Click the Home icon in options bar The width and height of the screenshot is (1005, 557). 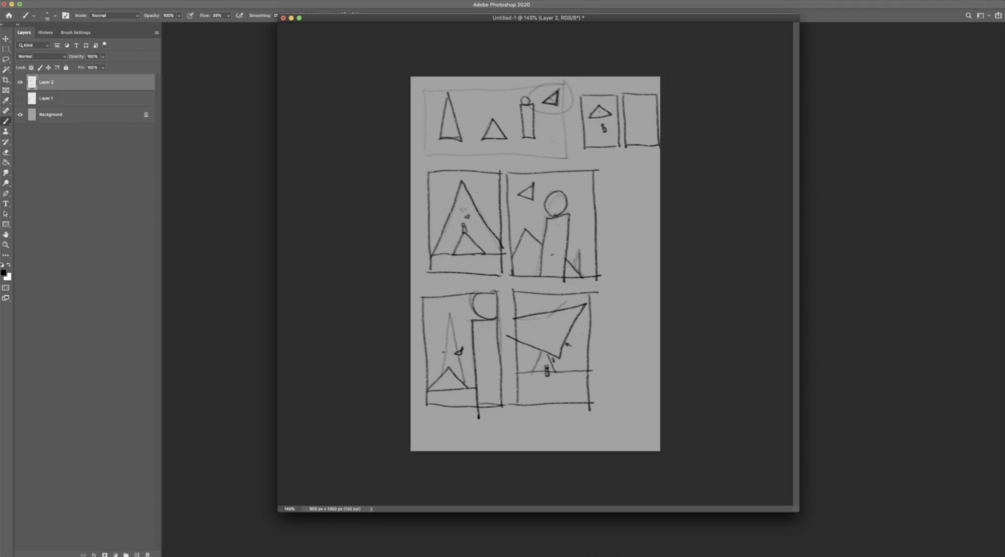tap(9, 15)
